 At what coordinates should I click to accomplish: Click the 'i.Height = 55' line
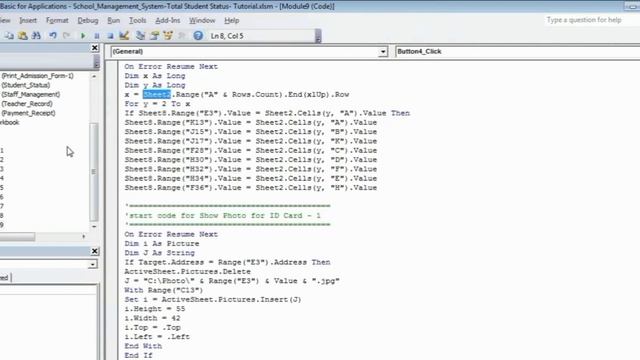155,309
